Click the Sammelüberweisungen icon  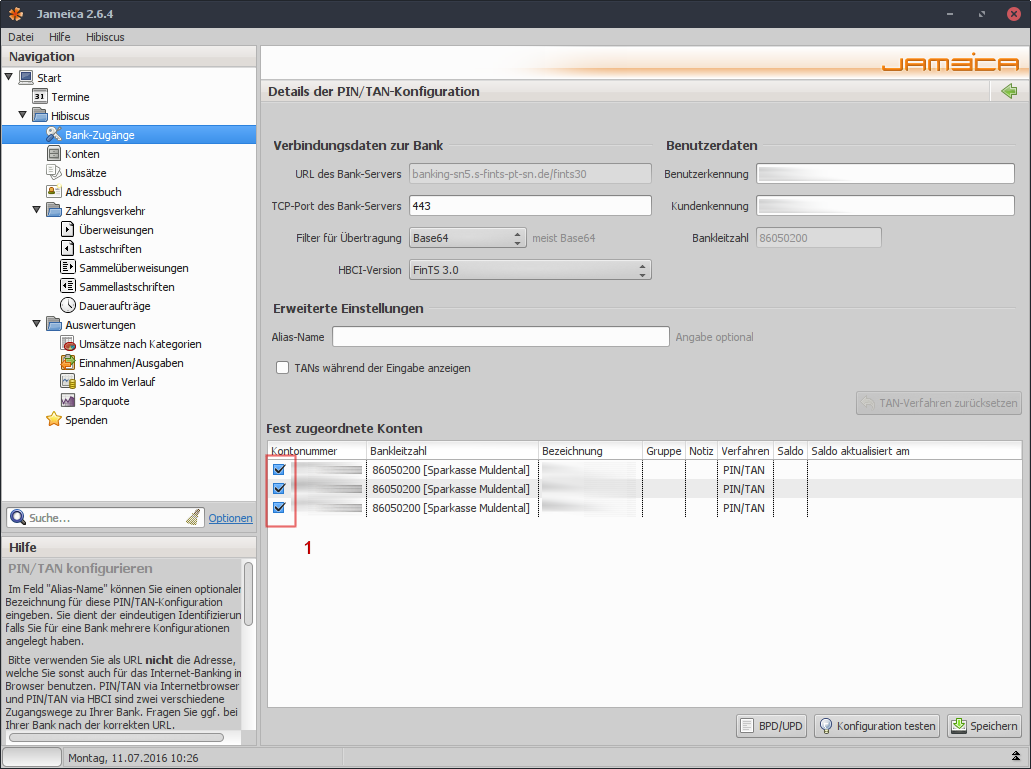point(68,268)
